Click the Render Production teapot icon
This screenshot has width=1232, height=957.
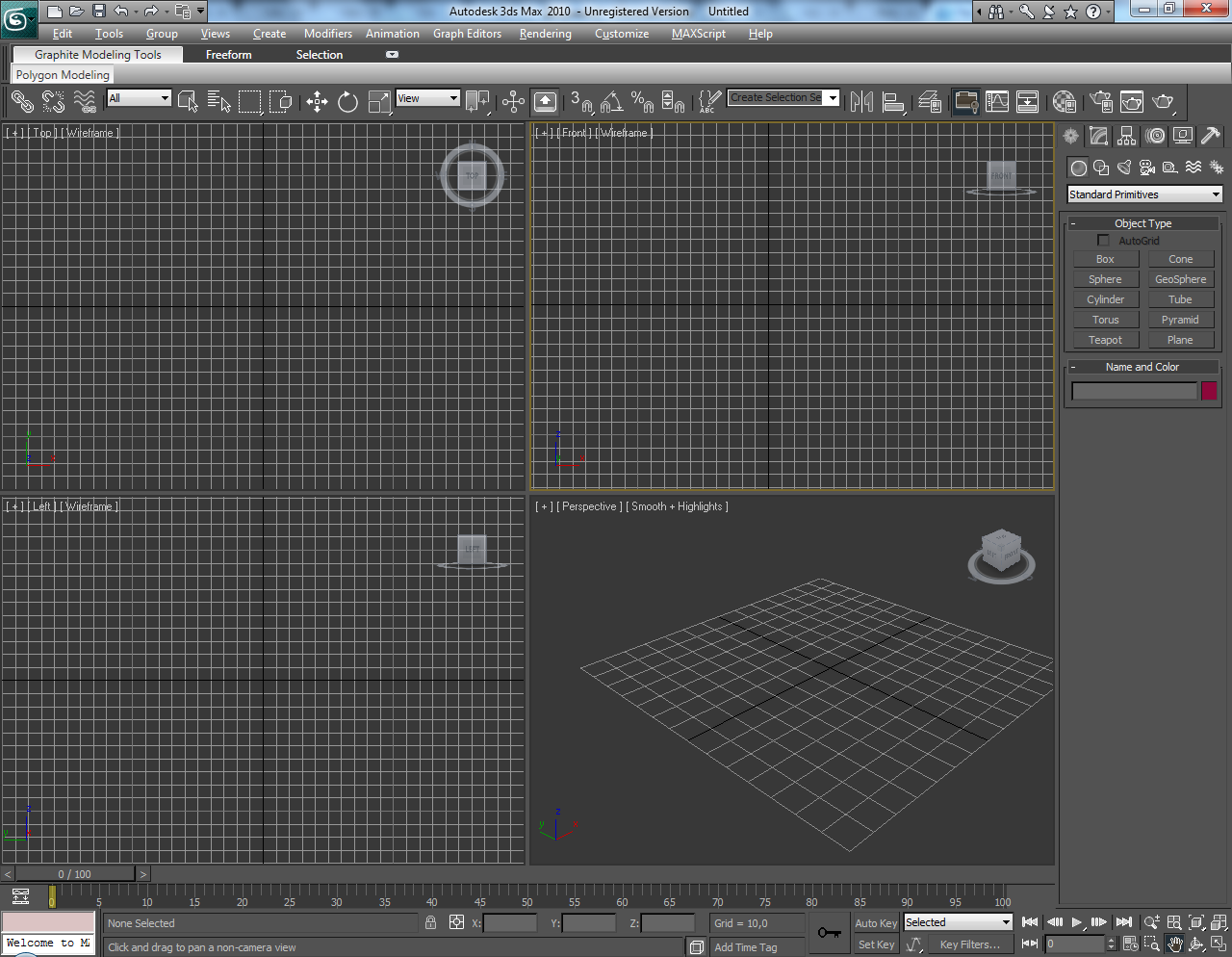click(1164, 101)
